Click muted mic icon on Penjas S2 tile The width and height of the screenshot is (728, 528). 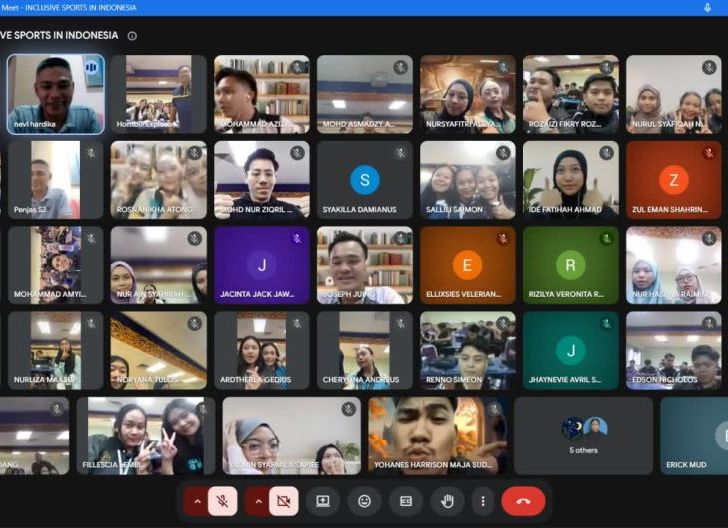[x=91, y=153]
